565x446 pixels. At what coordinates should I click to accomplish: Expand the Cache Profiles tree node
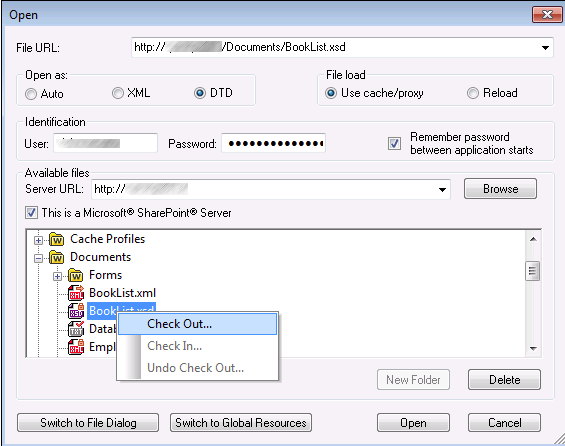pos(38,240)
